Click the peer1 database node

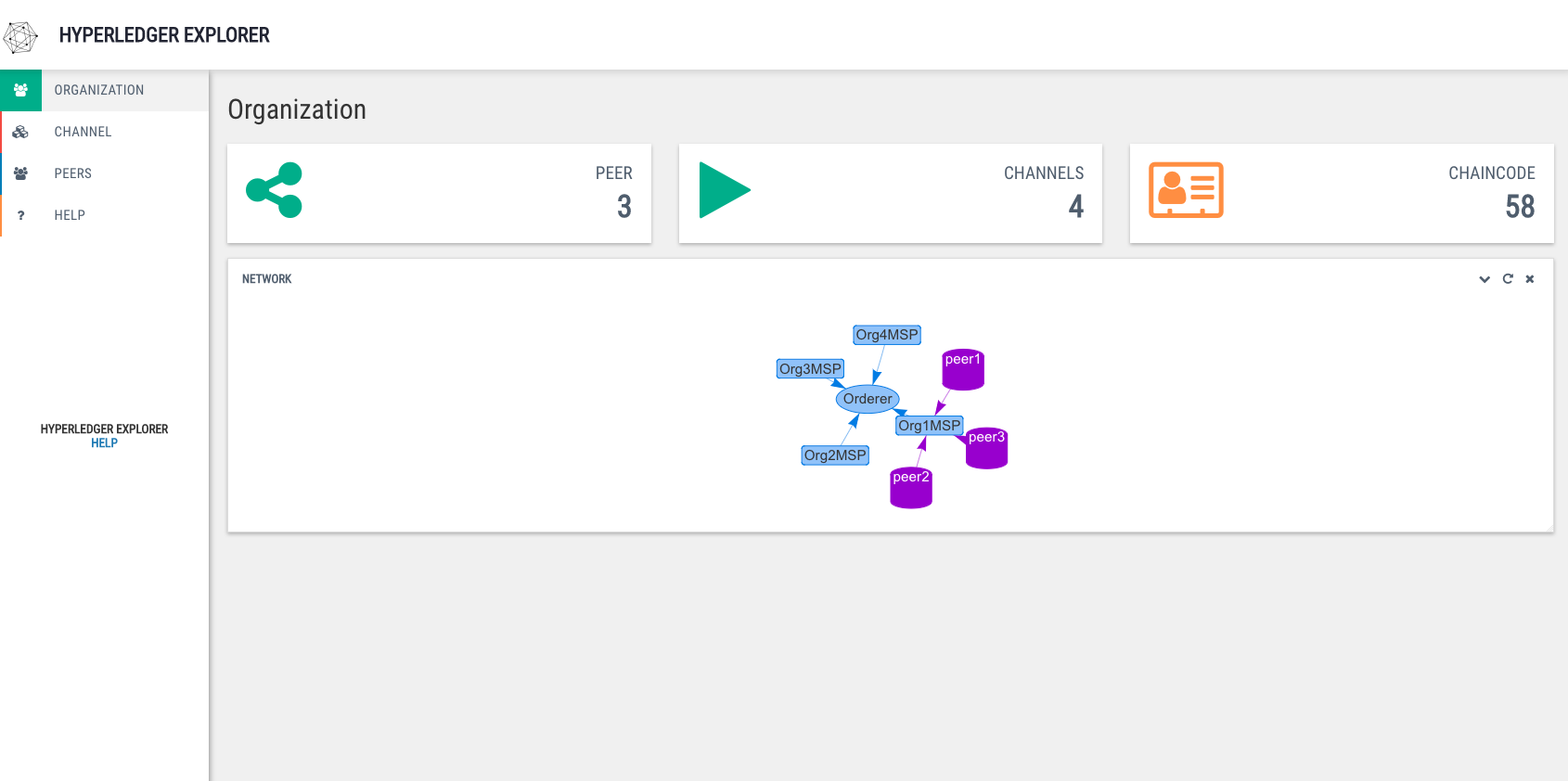pos(963,369)
